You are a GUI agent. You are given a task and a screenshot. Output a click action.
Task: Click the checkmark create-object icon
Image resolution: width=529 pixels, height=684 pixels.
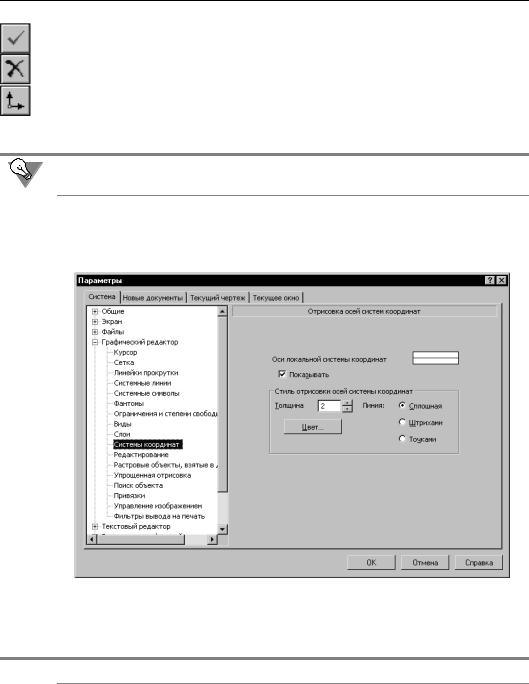coord(15,38)
